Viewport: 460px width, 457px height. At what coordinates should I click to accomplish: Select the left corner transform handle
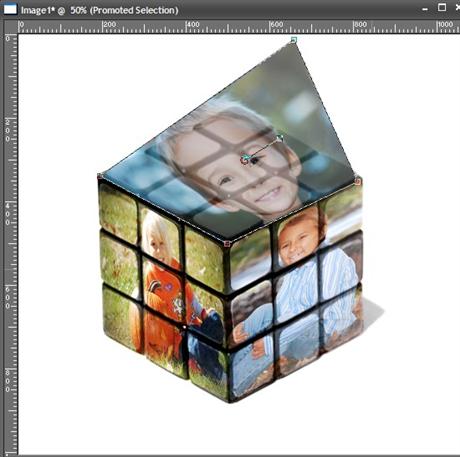tap(99, 176)
